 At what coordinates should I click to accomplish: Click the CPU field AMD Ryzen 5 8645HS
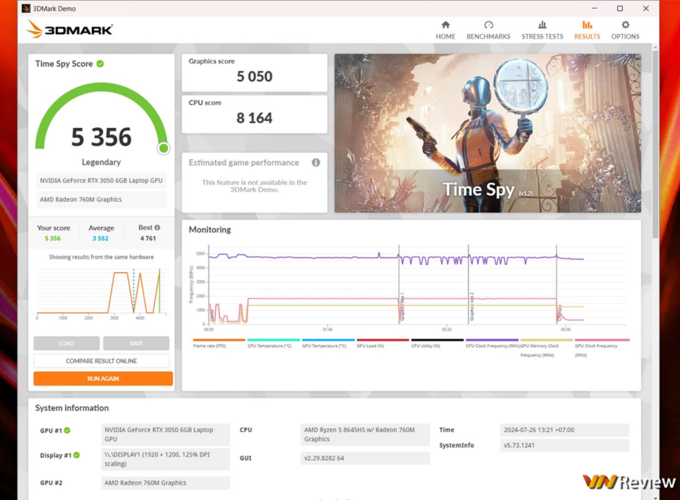click(365, 435)
